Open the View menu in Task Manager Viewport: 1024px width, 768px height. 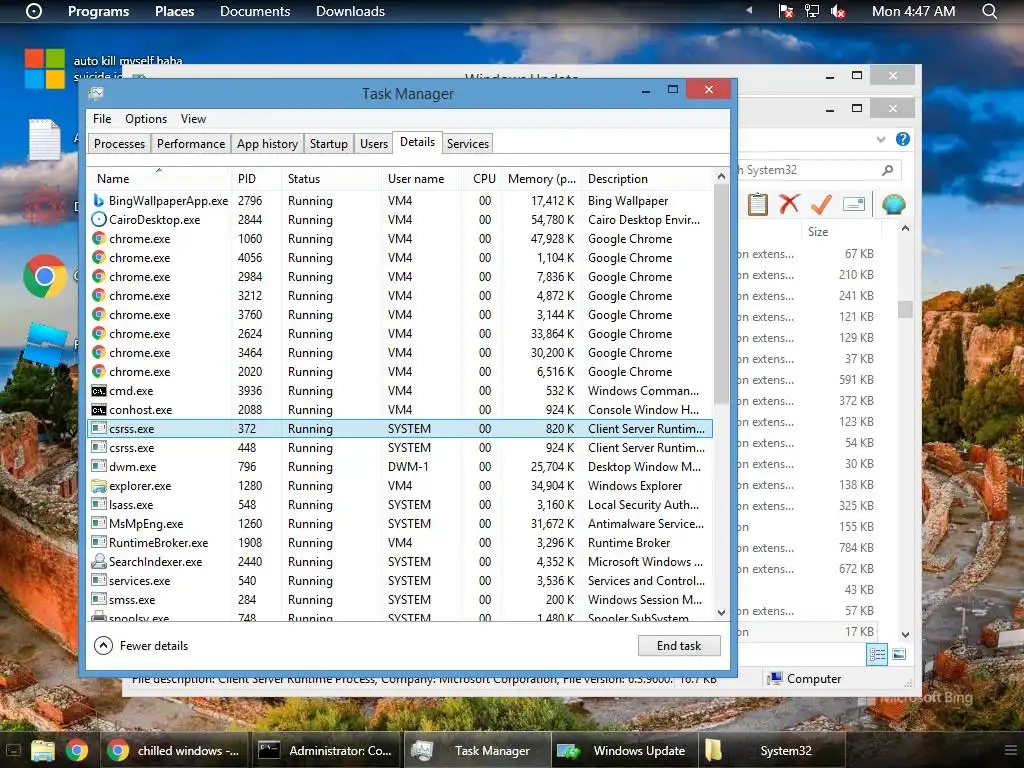pyautogui.click(x=193, y=119)
